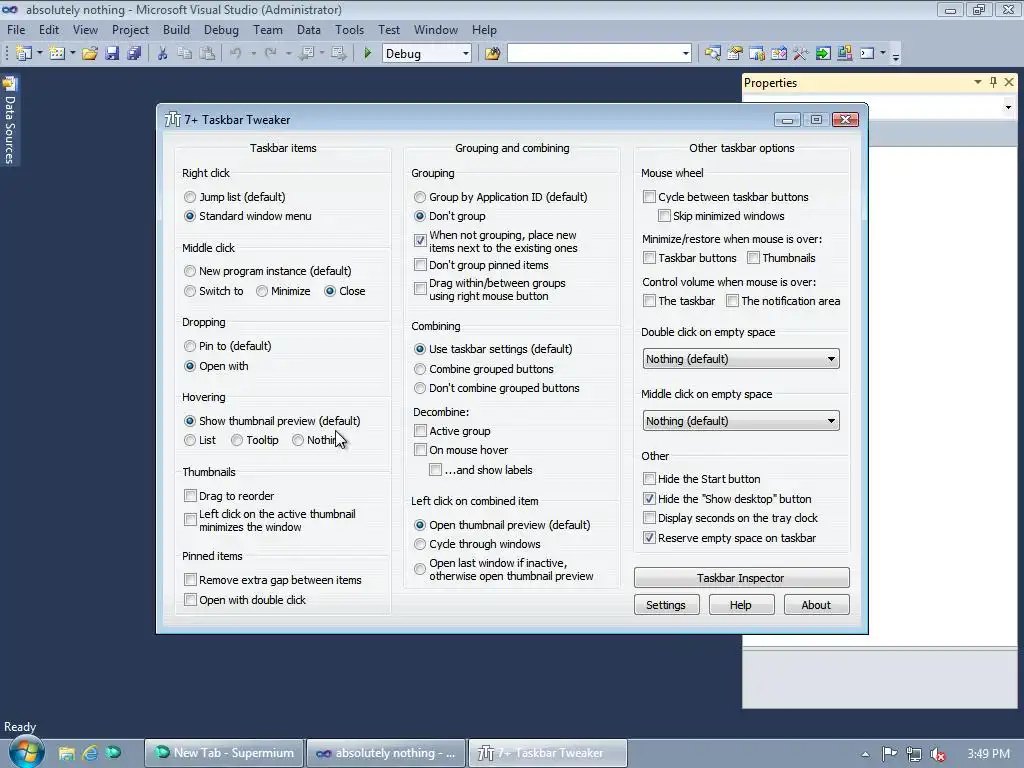Select the Minimize middle click option

262,291
